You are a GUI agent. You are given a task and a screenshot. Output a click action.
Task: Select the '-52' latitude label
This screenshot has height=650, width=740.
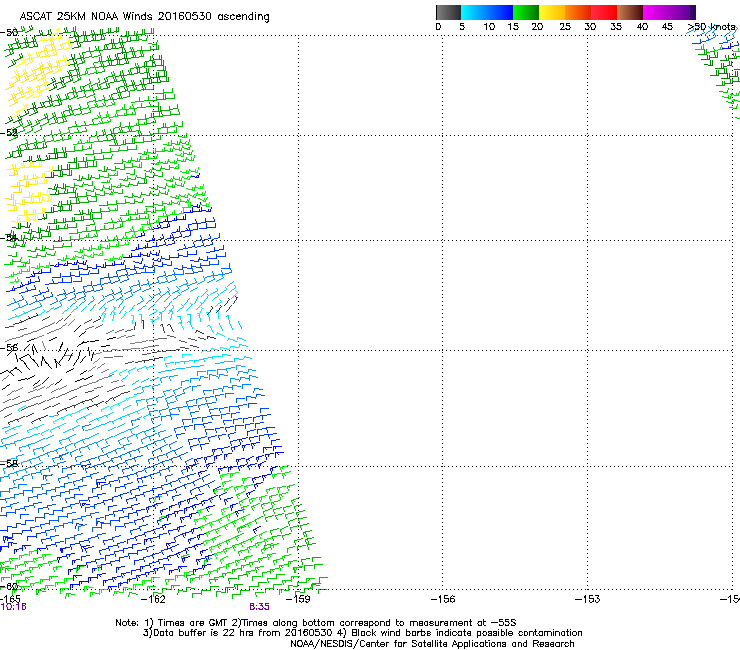pos(9,133)
